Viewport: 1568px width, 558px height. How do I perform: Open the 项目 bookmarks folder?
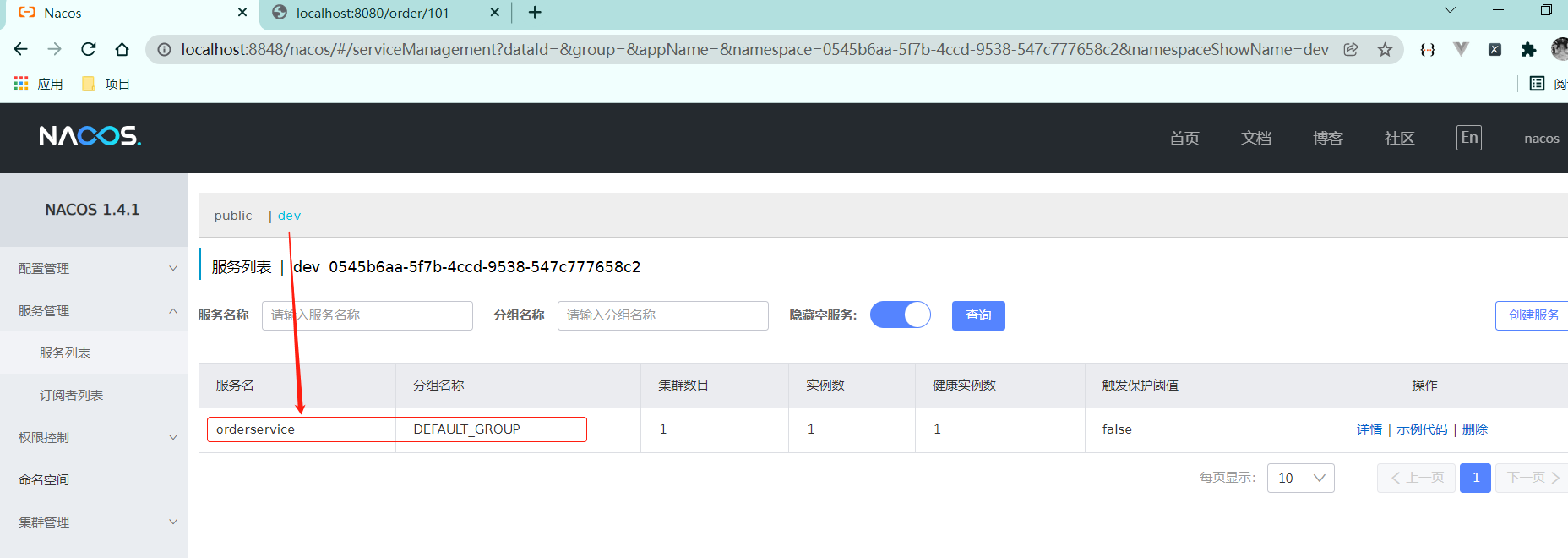[x=106, y=84]
